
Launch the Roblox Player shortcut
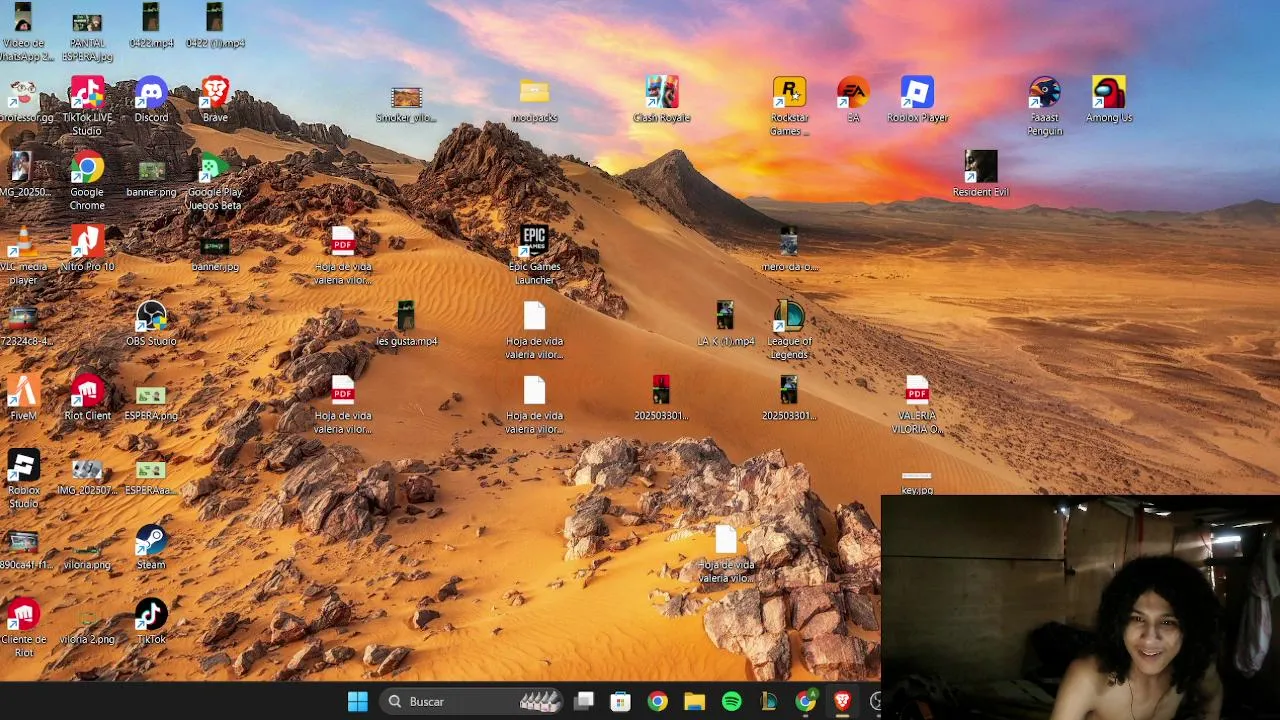[917, 99]
